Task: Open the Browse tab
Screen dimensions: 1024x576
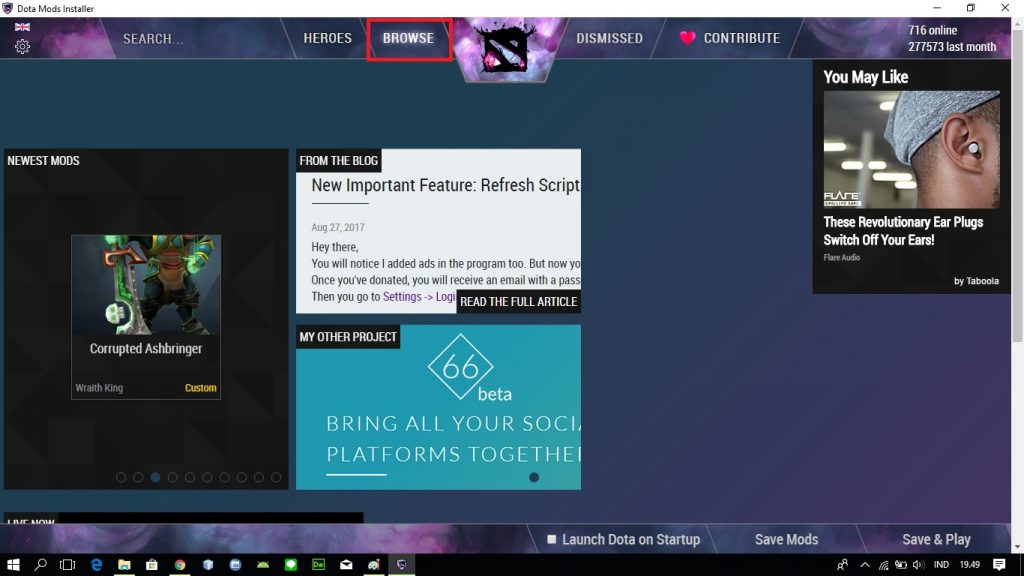Action: [408, 38]
